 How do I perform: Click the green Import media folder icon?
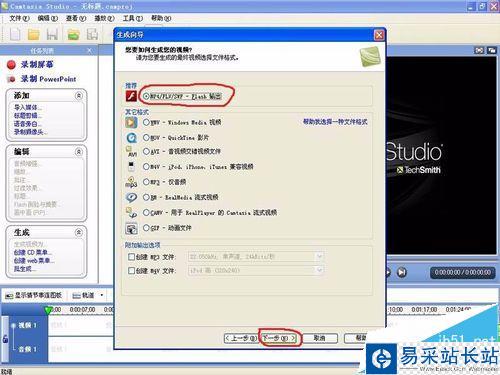[73, 34]
